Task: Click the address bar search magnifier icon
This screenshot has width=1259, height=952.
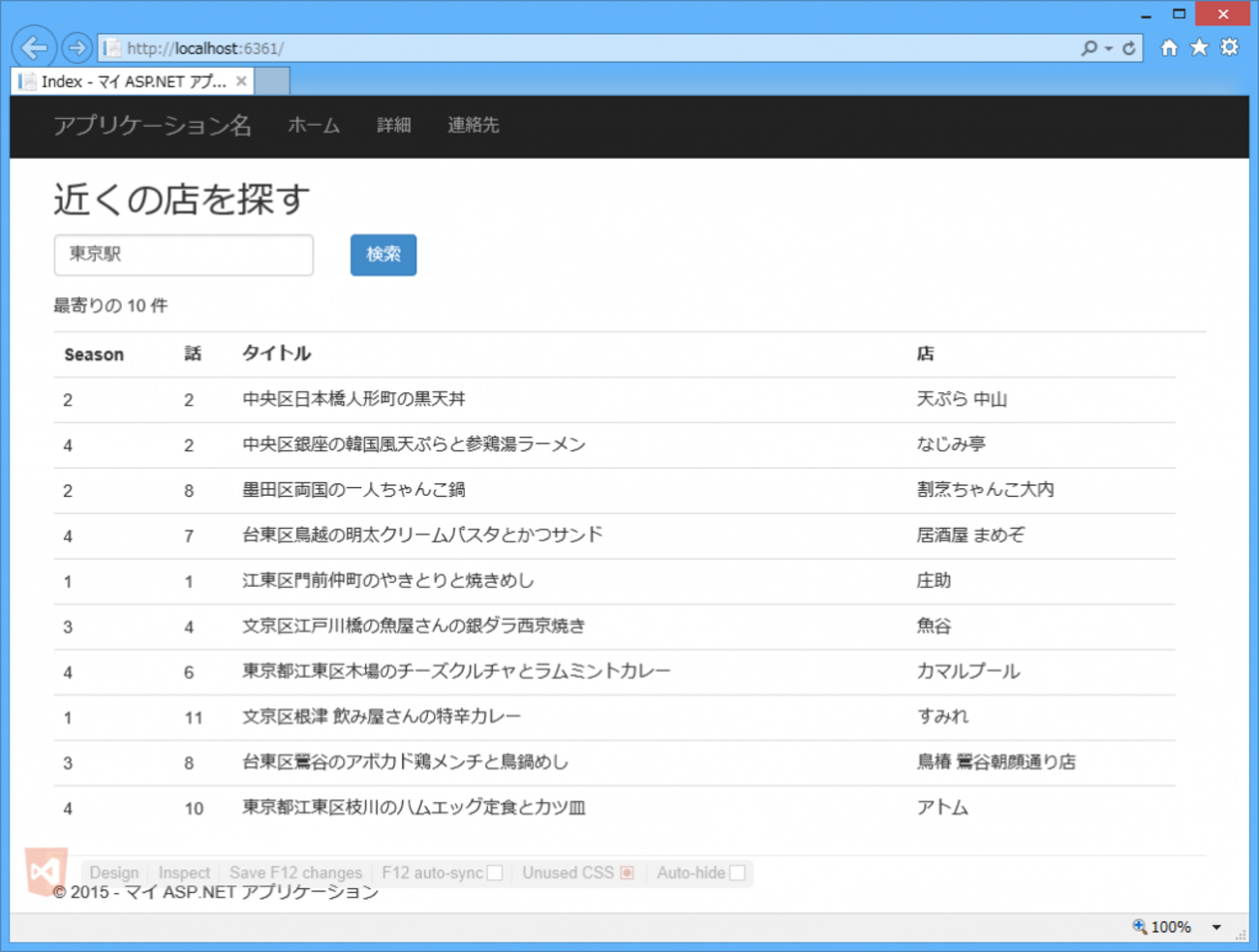Action: click(x=1090, y=47)
